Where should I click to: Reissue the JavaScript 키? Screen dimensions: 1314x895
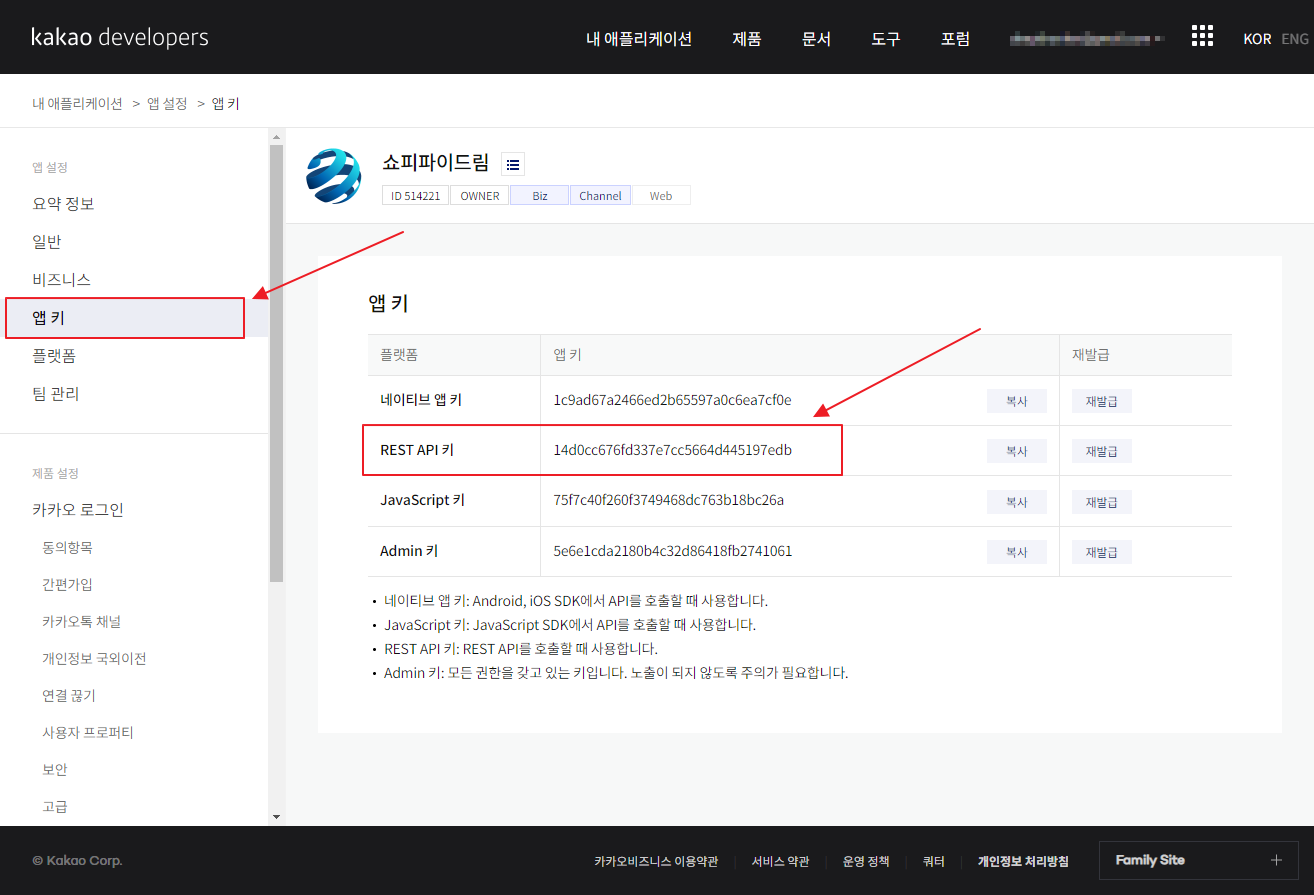click(x=1102, y=502)
